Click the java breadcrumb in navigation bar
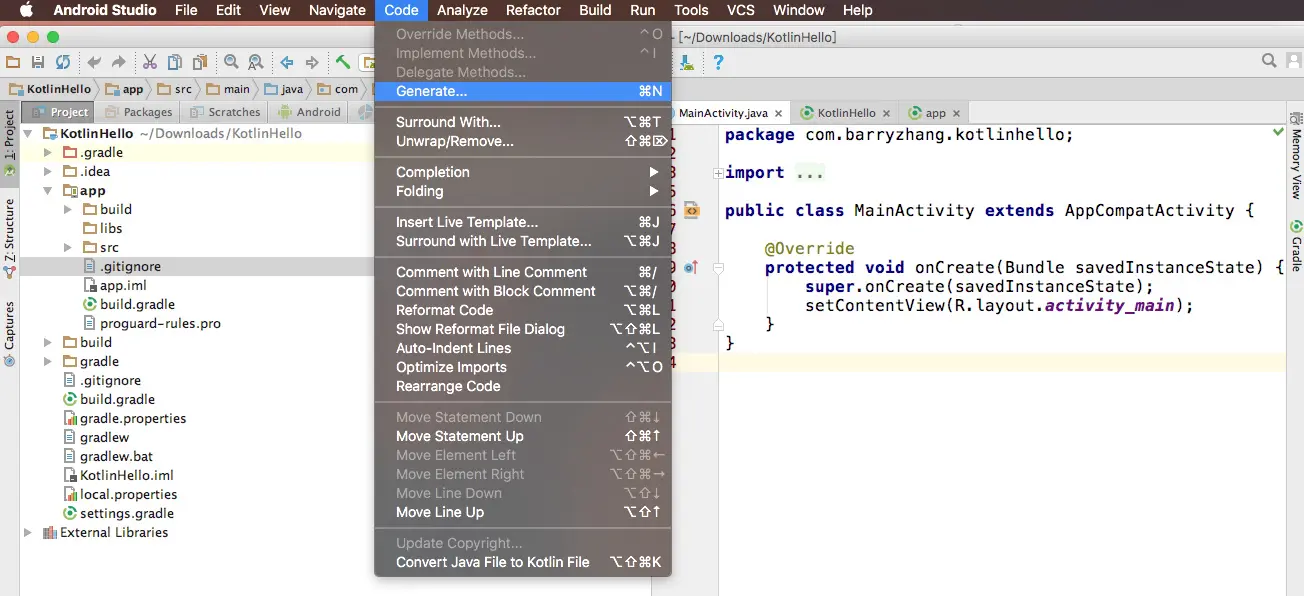 pyautogui.click(x=283, y=89)
